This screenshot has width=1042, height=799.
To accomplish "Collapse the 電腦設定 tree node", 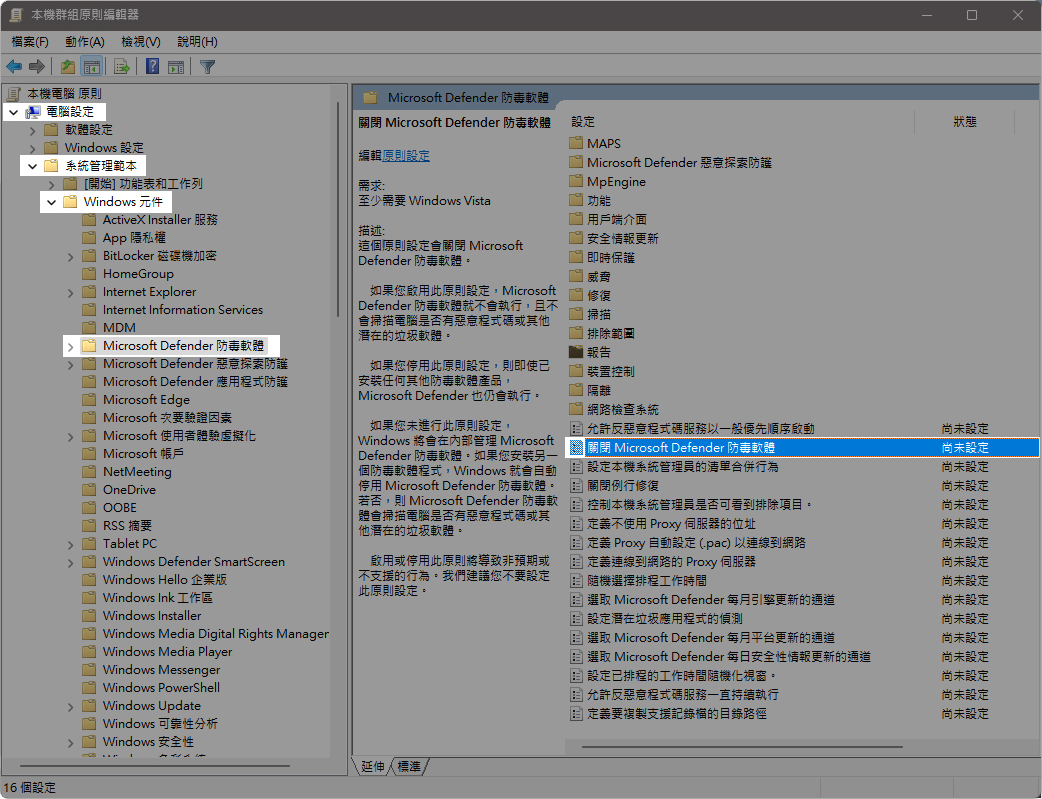I will click(13, 112).
